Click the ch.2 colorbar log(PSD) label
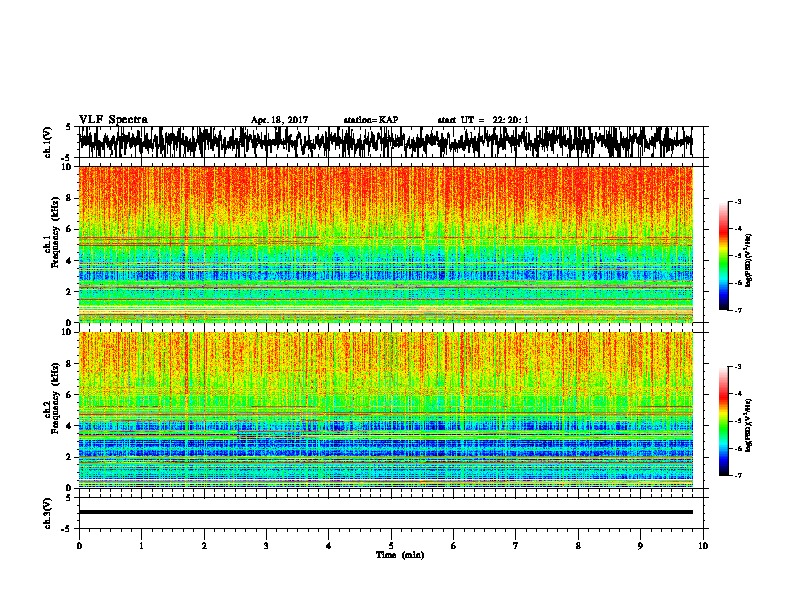This screenshot has width=792, height=612. click(x=748, y=425)
